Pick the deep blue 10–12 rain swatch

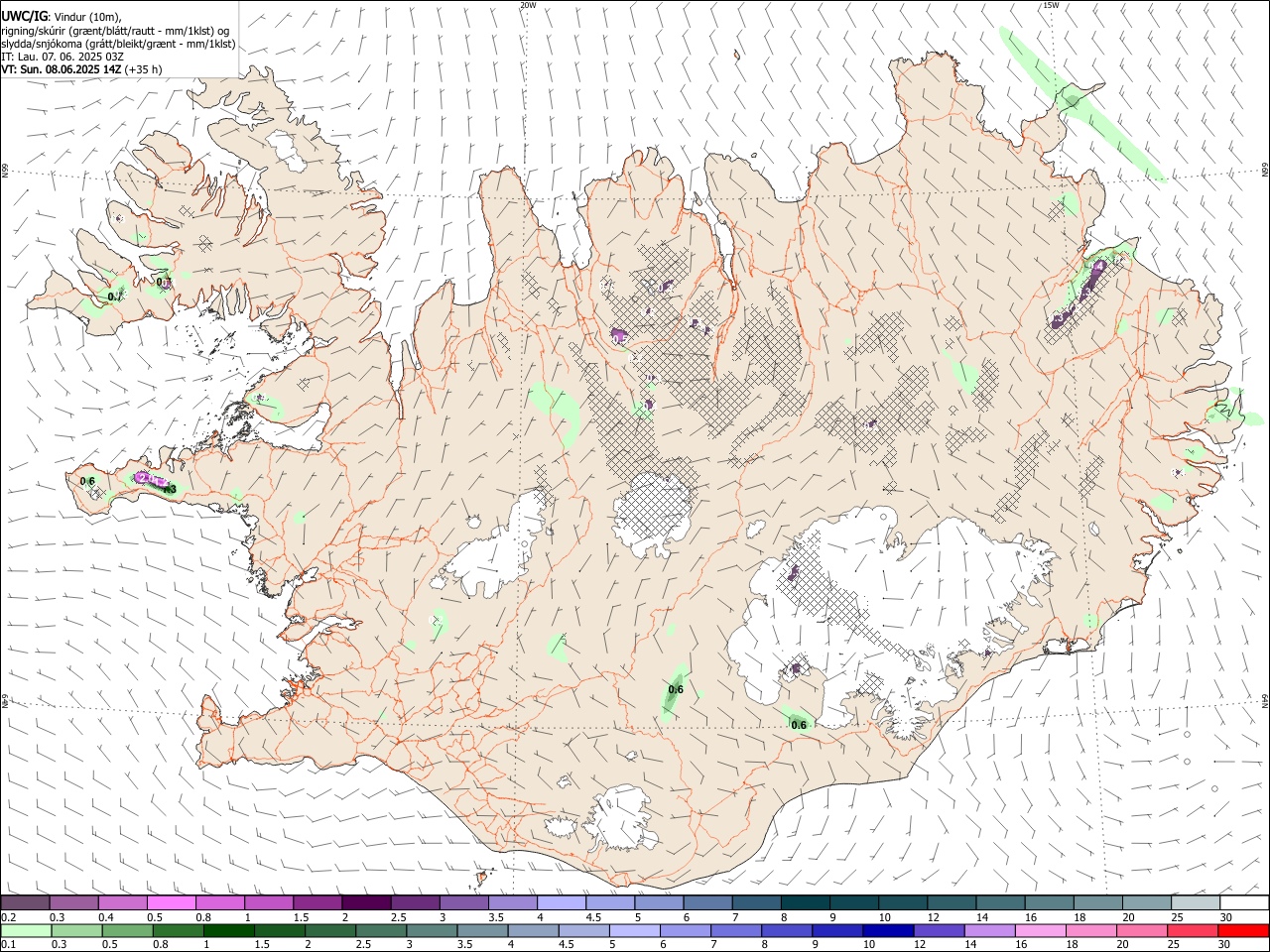coord(889,931)
